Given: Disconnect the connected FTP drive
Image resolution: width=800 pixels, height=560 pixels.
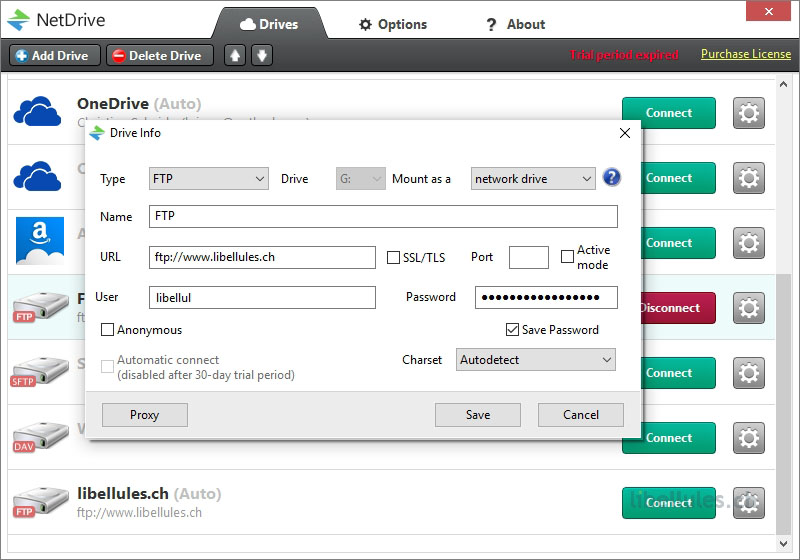Looking at the screenshot, I should pos(678,308).
